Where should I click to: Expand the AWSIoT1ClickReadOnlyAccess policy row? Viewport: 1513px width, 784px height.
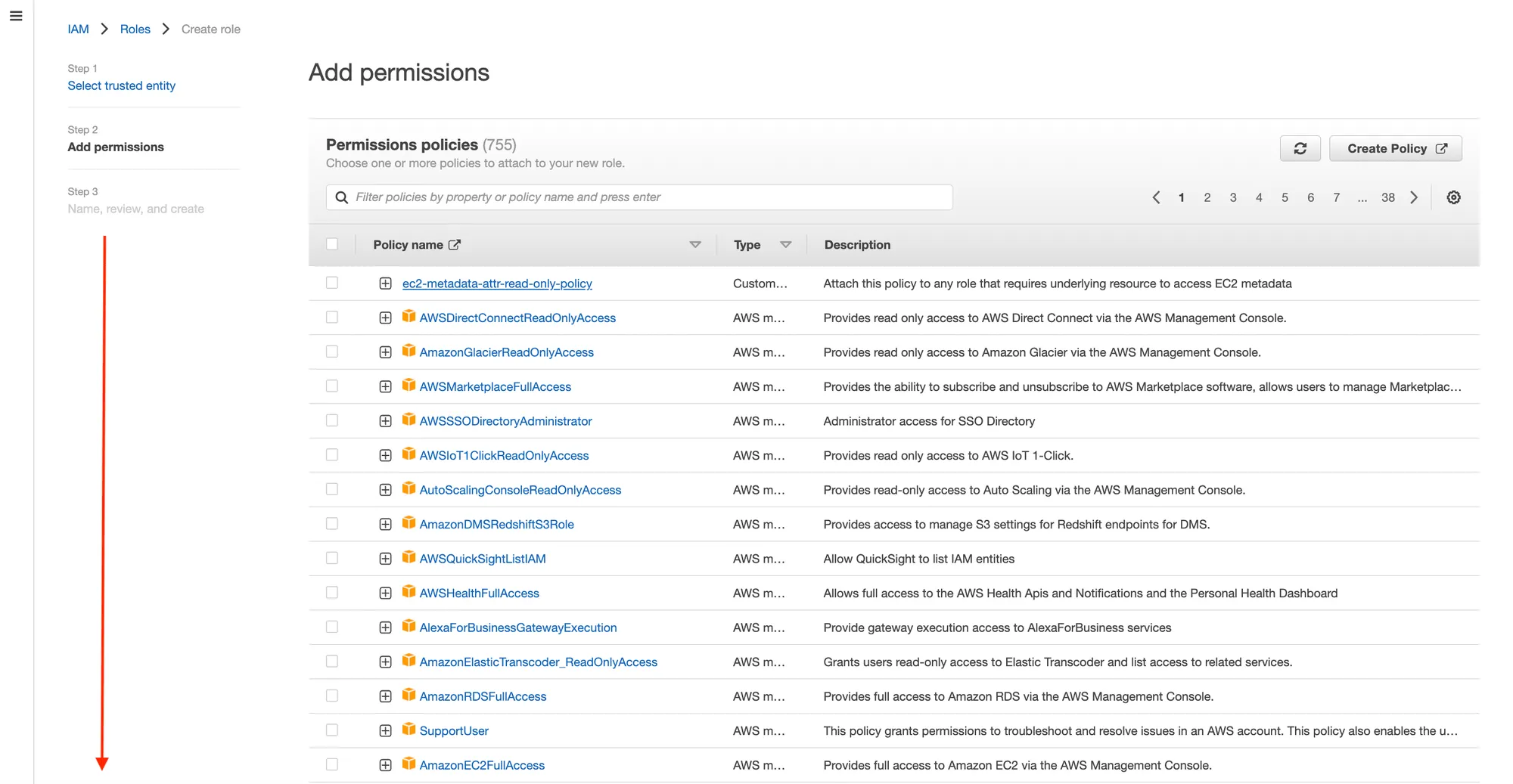tap(385, 455)
